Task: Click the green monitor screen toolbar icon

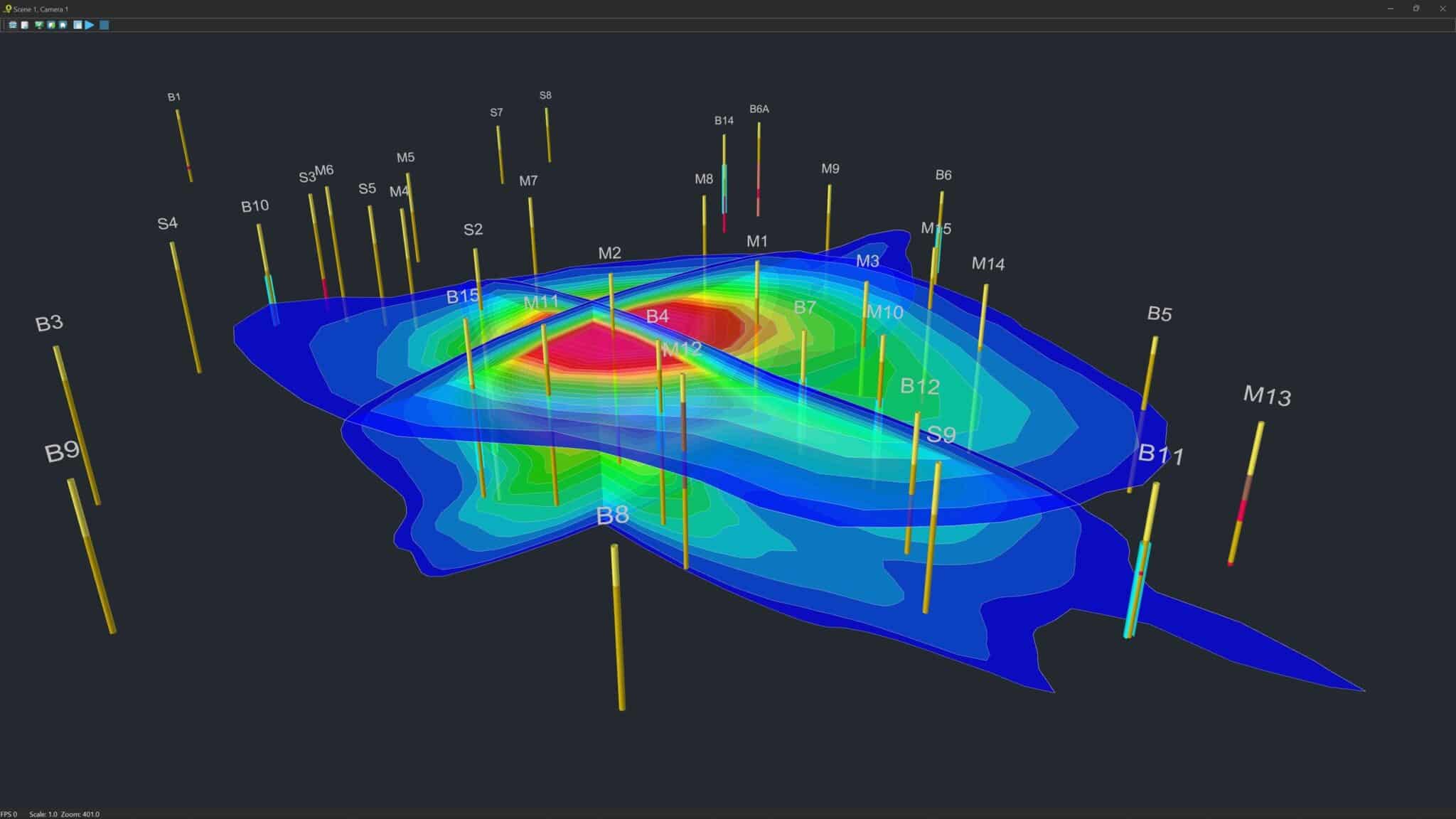Action: click(x=39, y=25)
